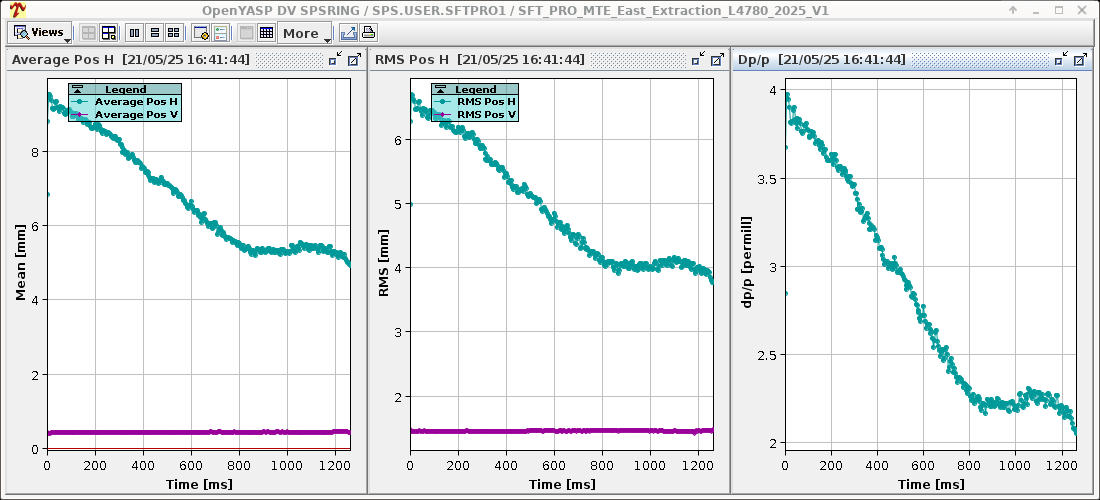Click the layout-with-settings toolbar icon
The image size is (1100, 500).
click(109, 33)
